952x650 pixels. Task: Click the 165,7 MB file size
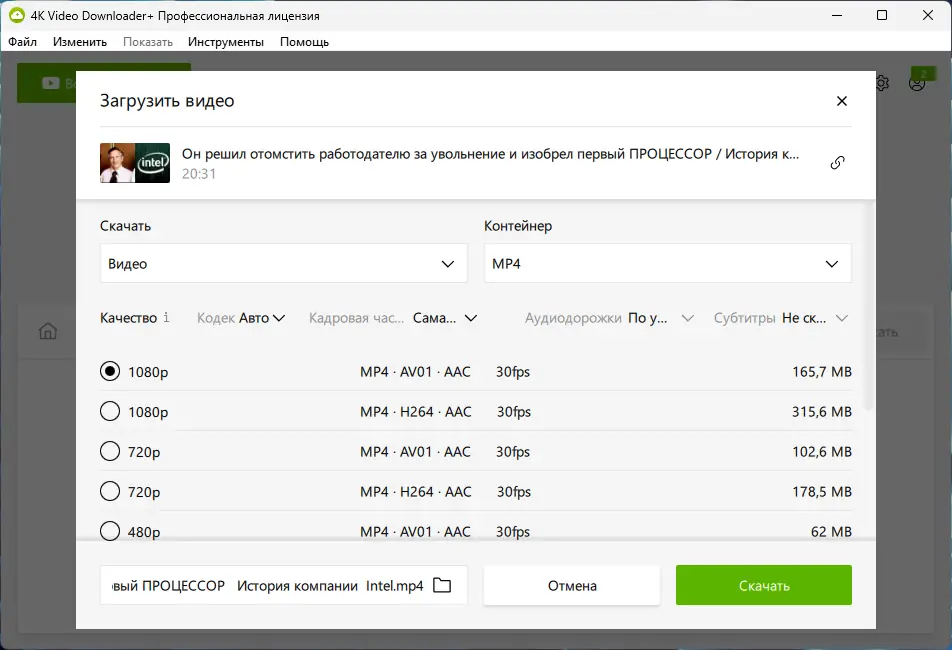pyautogui.click(x=821, y=371)
